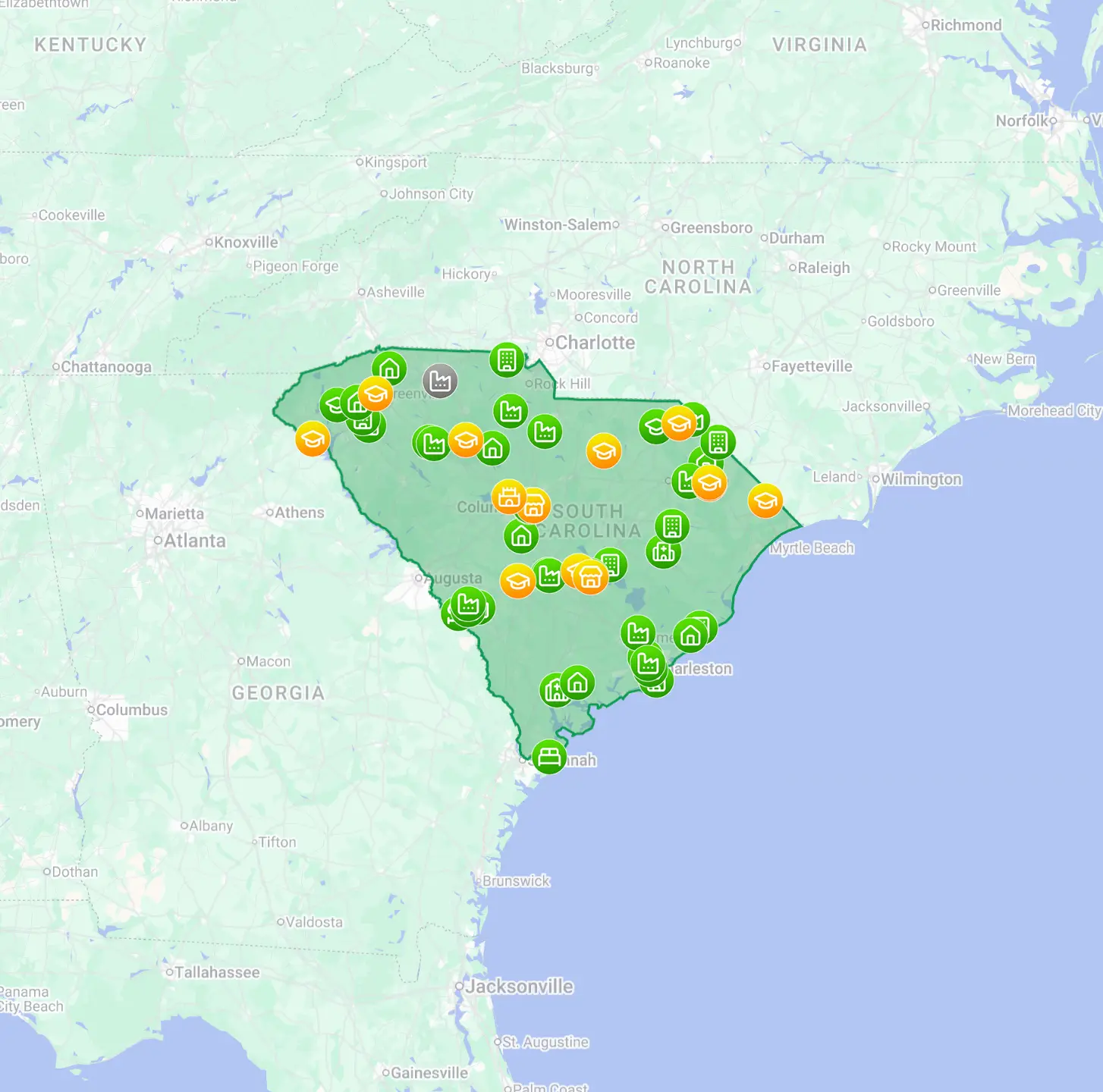1103x1092 pixels.
Task: Select the Raleigh city label
Action: [824, 268]
